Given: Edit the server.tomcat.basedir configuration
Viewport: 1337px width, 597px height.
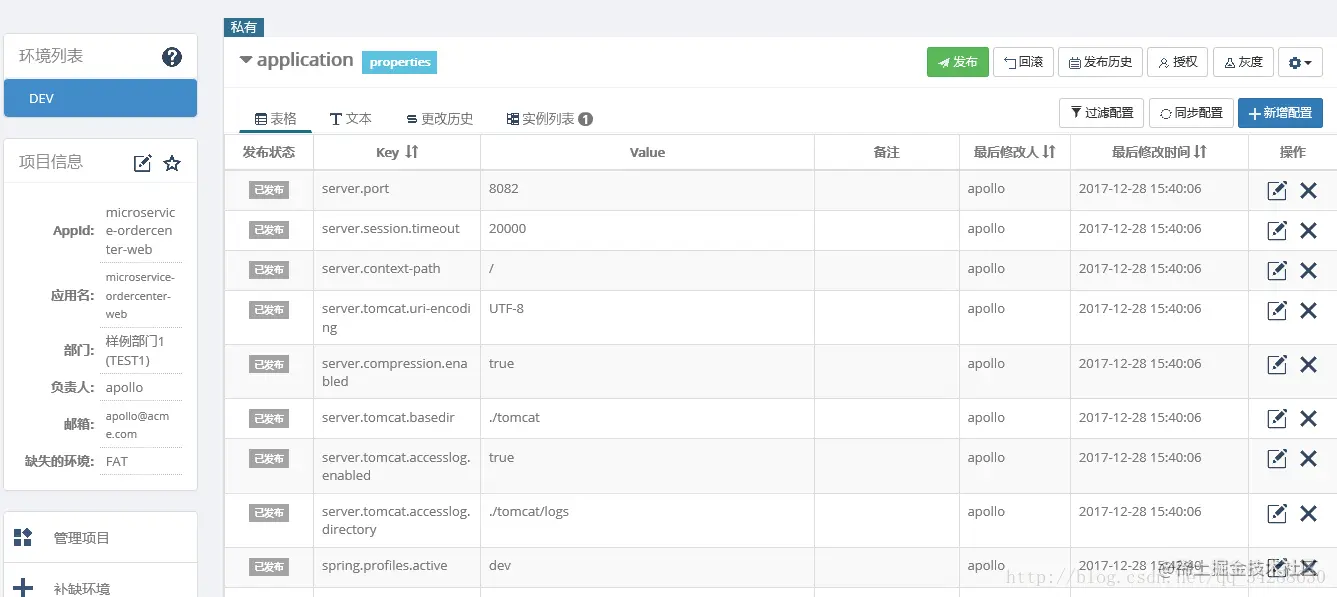Looking at the screenshot, I should pos(1276,419).
